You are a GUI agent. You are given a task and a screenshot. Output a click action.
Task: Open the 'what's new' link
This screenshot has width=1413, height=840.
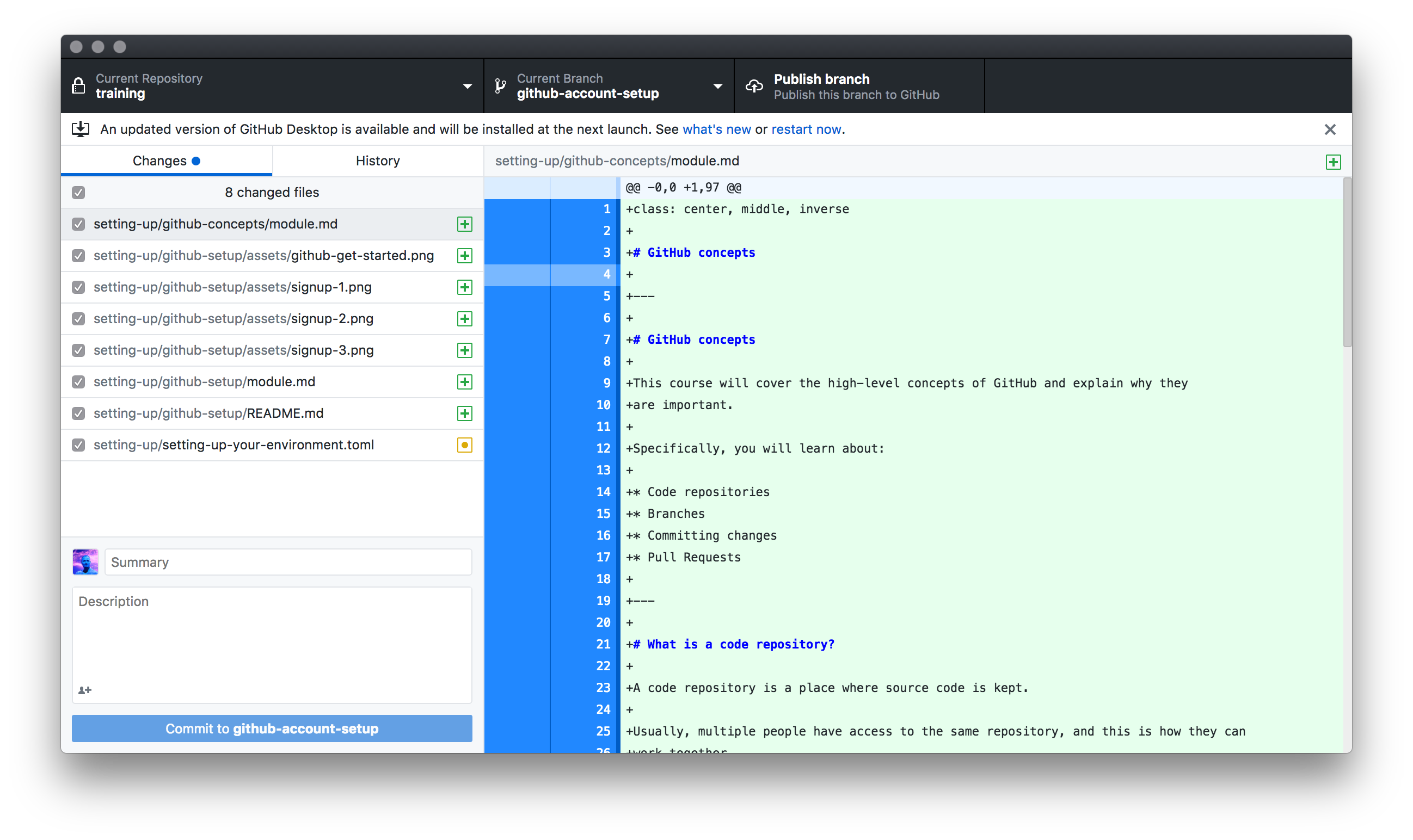(x=716, y=129)
